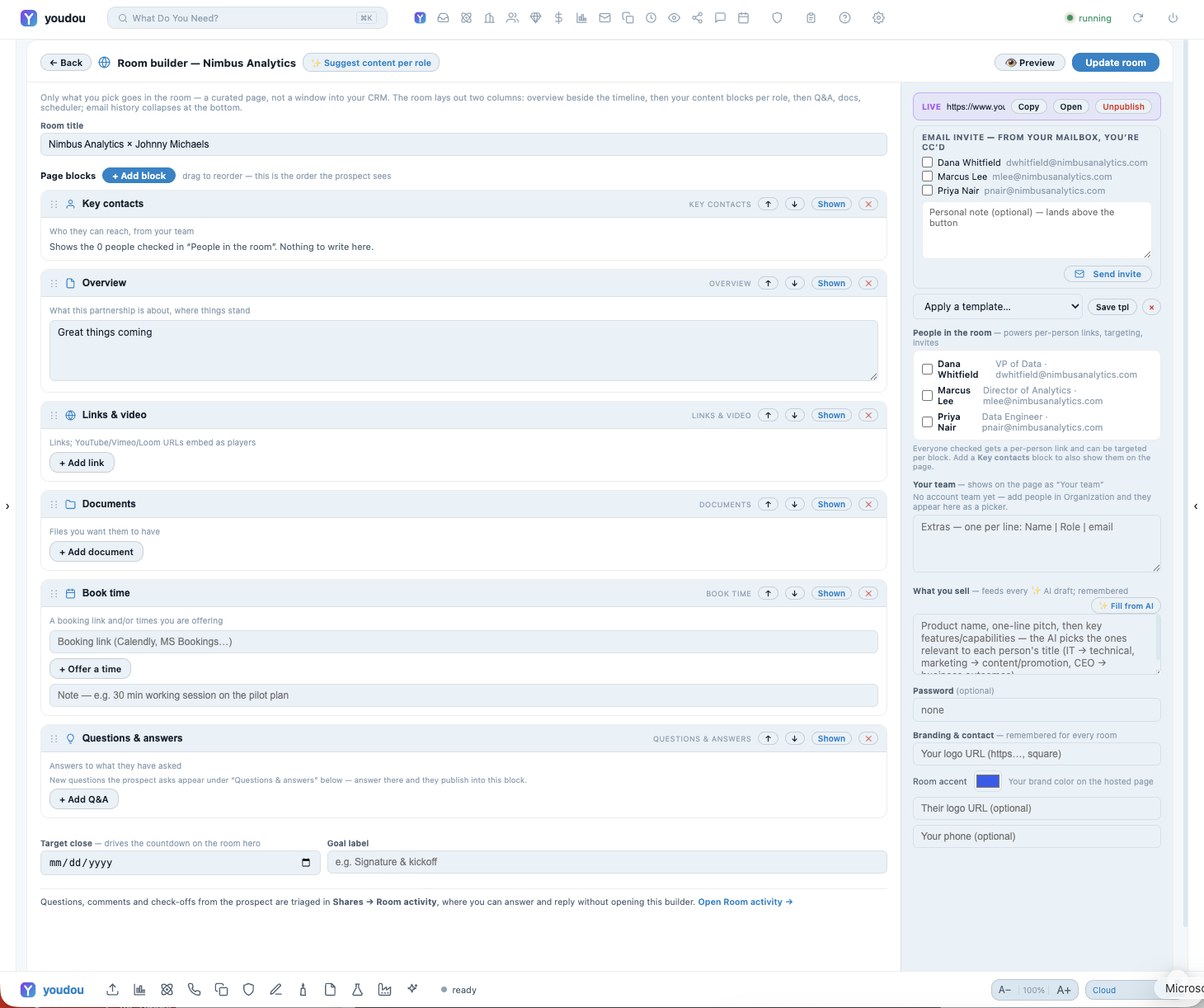Check Dana Whitfield under People in the room
The height and width of the screenshot is (1008, 1204).
tap(927, 370)
